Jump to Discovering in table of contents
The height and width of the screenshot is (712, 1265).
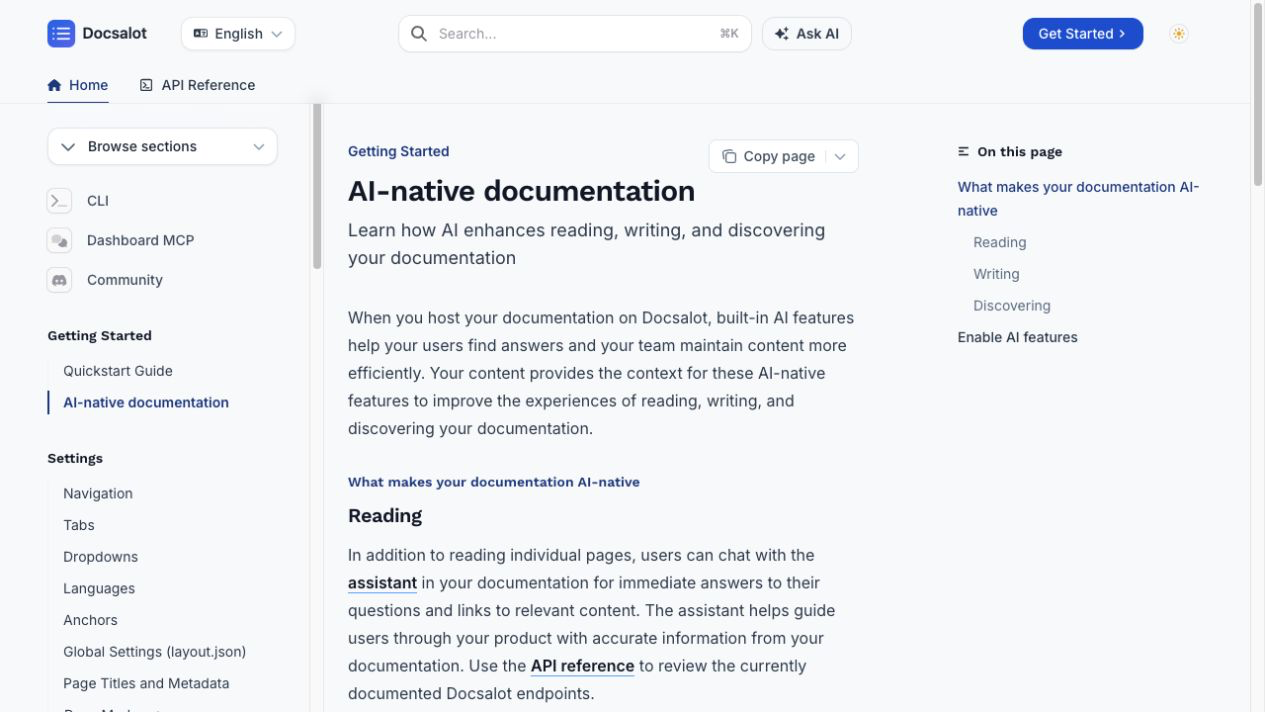pos(1012,306)
